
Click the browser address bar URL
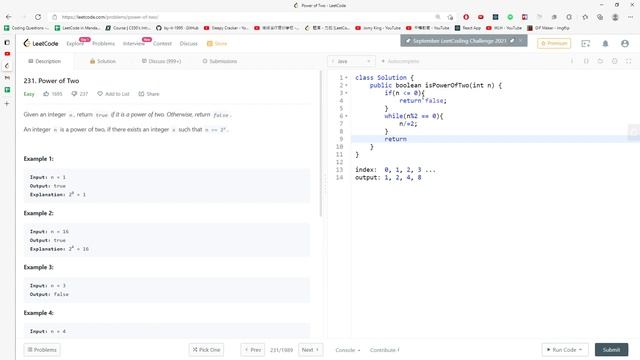[x=110, y=17]
